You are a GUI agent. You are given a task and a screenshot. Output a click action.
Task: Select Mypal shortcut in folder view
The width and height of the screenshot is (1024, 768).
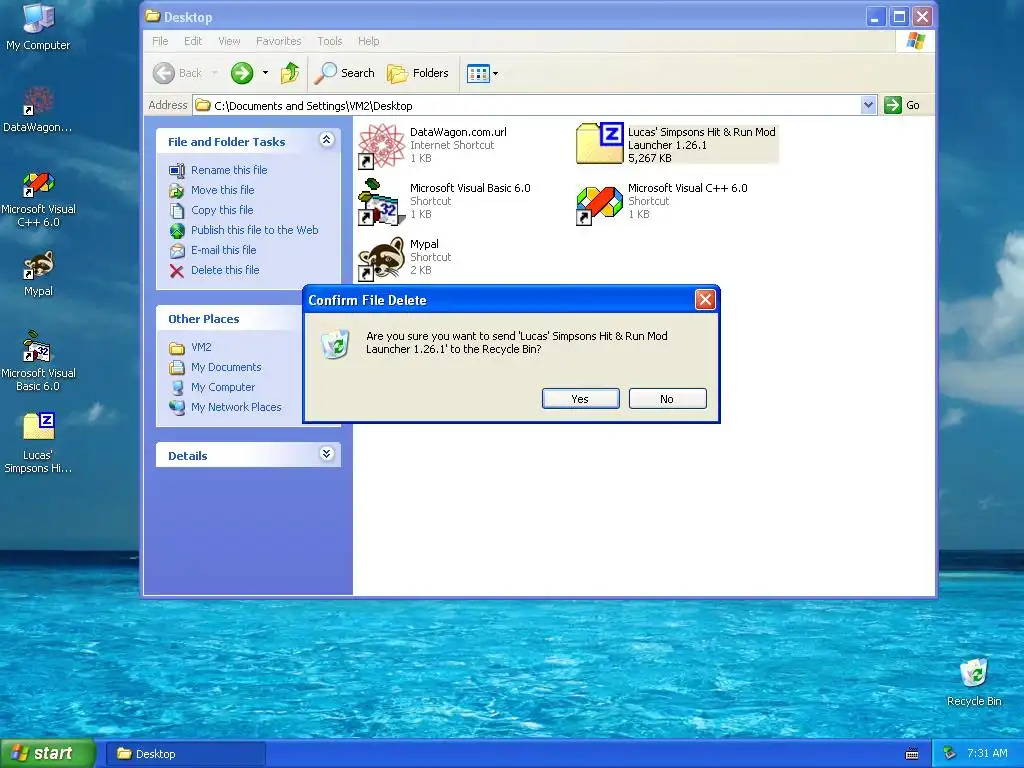(405, 257)
